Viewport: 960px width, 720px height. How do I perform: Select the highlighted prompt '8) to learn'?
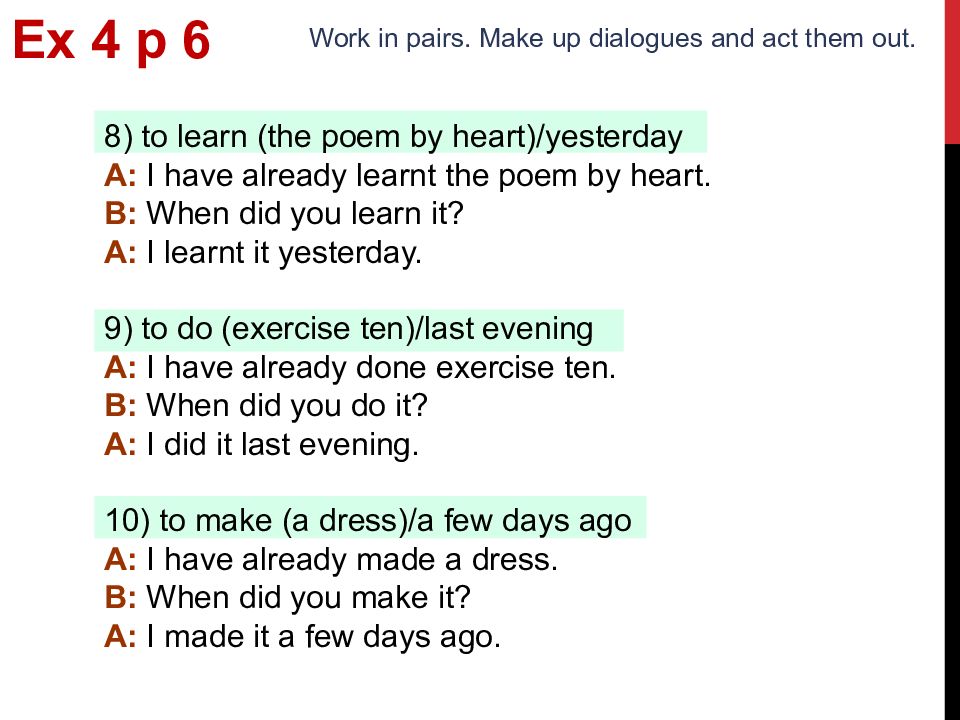point(400,132)
